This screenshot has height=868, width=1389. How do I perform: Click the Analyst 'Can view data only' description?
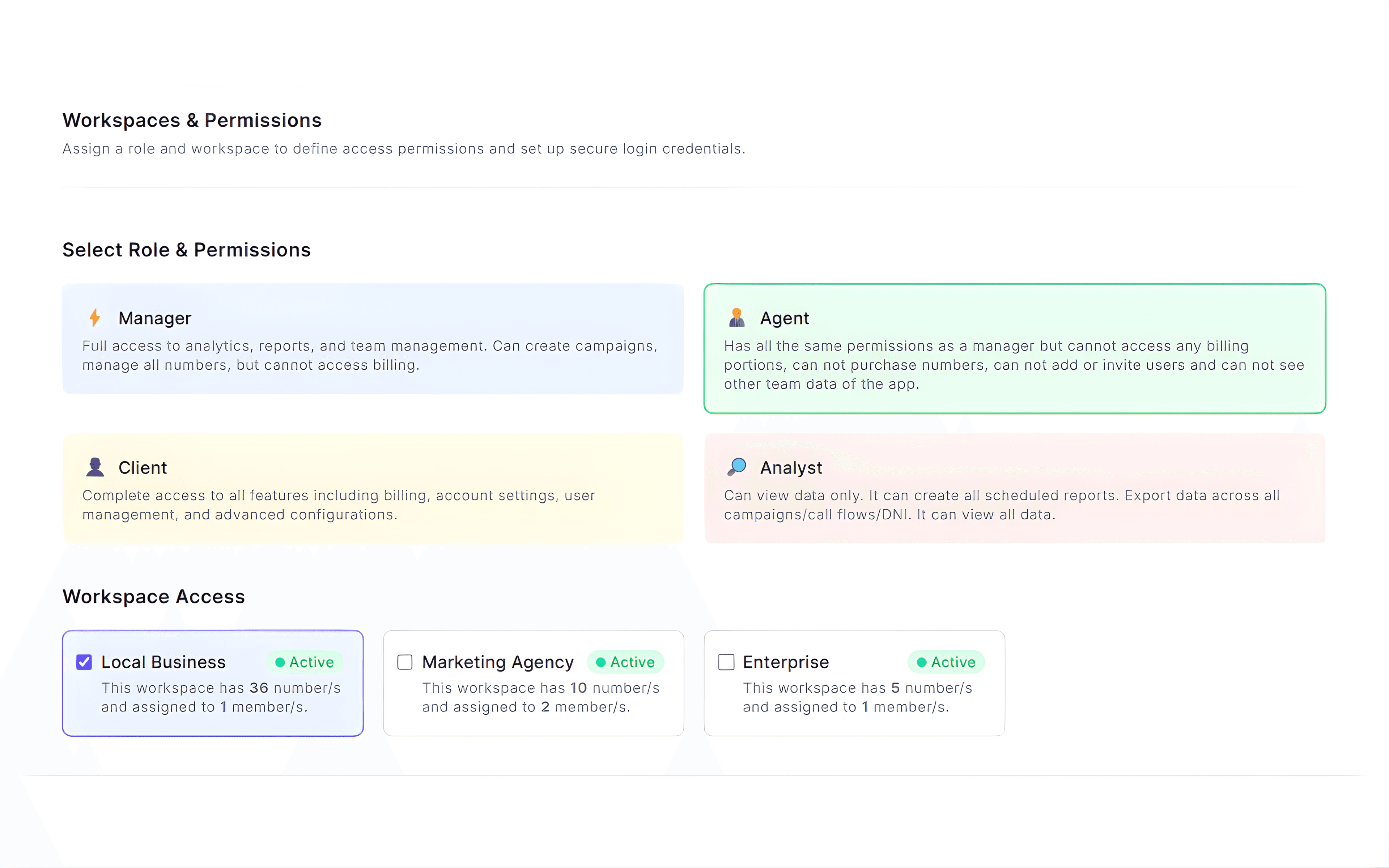pyautogui.click(x=1002, y=505)
